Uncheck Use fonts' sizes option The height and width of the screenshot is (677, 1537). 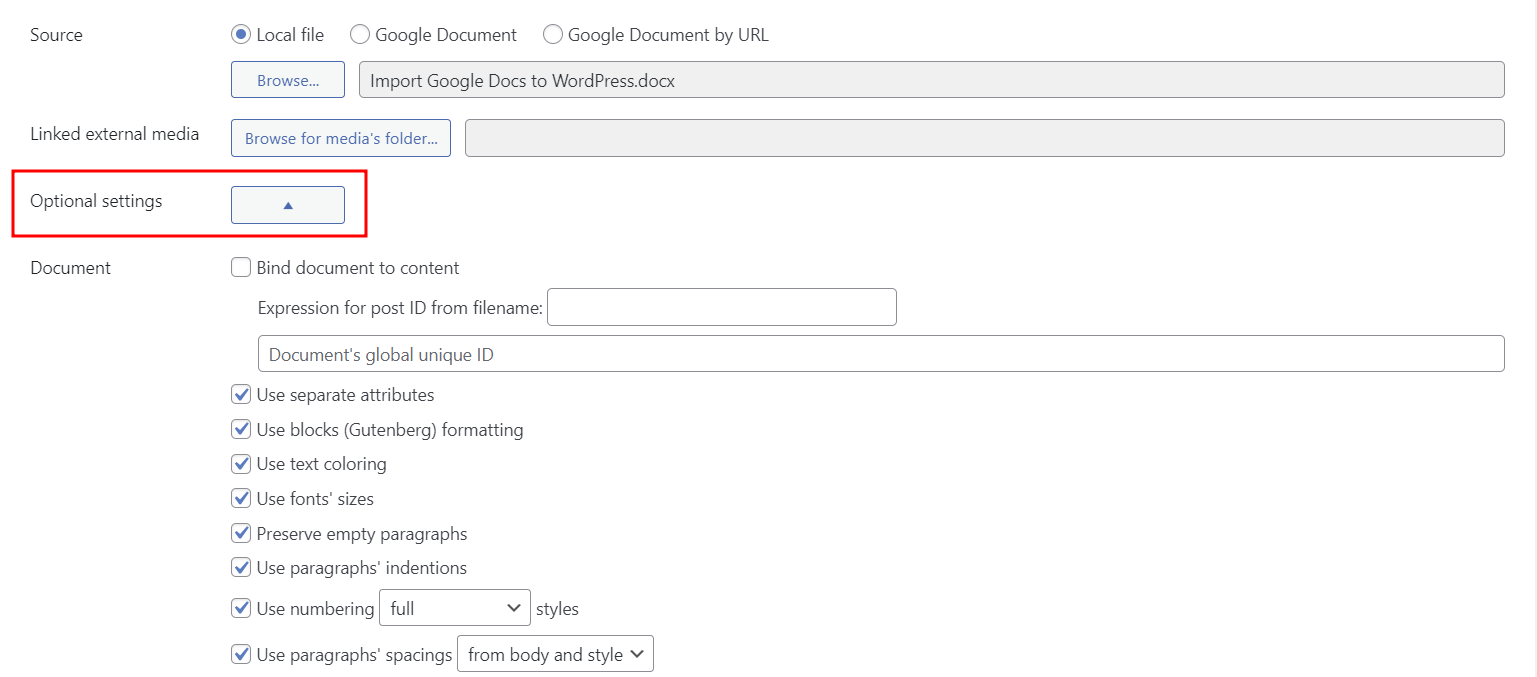241,498
